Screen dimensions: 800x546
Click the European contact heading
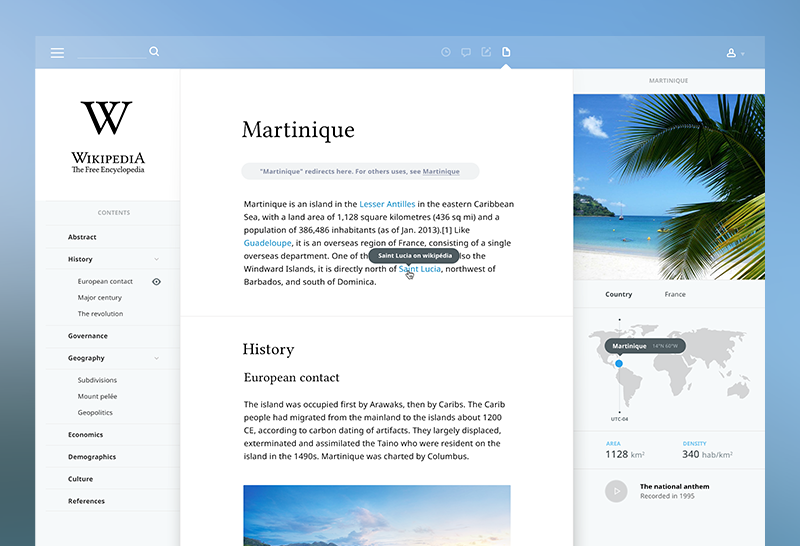291,378
